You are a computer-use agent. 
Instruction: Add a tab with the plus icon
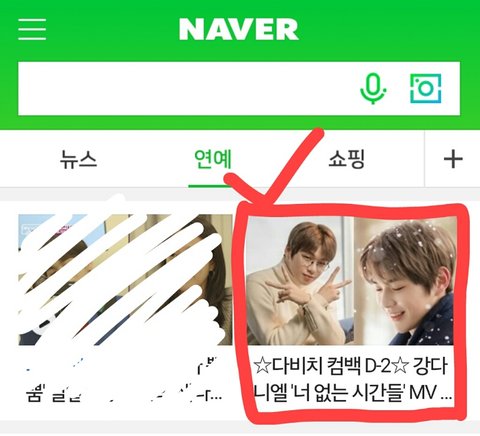pyautogui.click(x=453, y=160)
